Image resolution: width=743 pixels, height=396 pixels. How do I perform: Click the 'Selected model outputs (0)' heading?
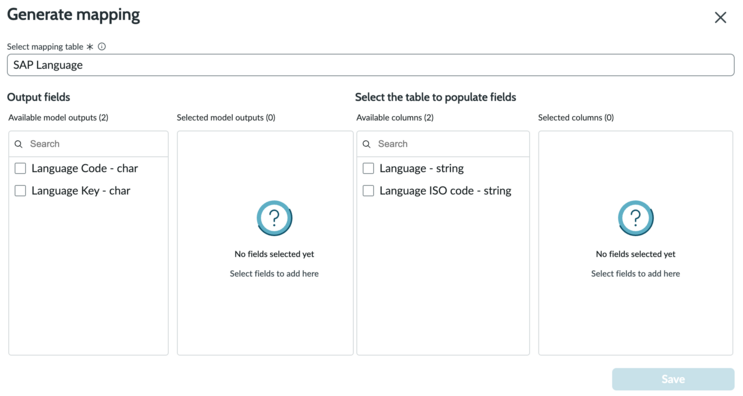pyautogui.click(x=226, y=117)
